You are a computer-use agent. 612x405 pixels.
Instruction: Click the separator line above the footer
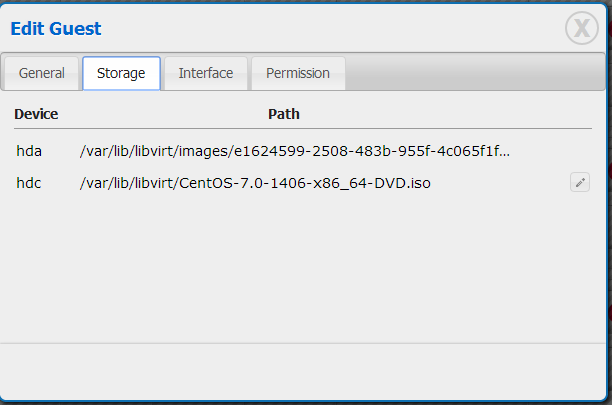[x=300, y=344]
